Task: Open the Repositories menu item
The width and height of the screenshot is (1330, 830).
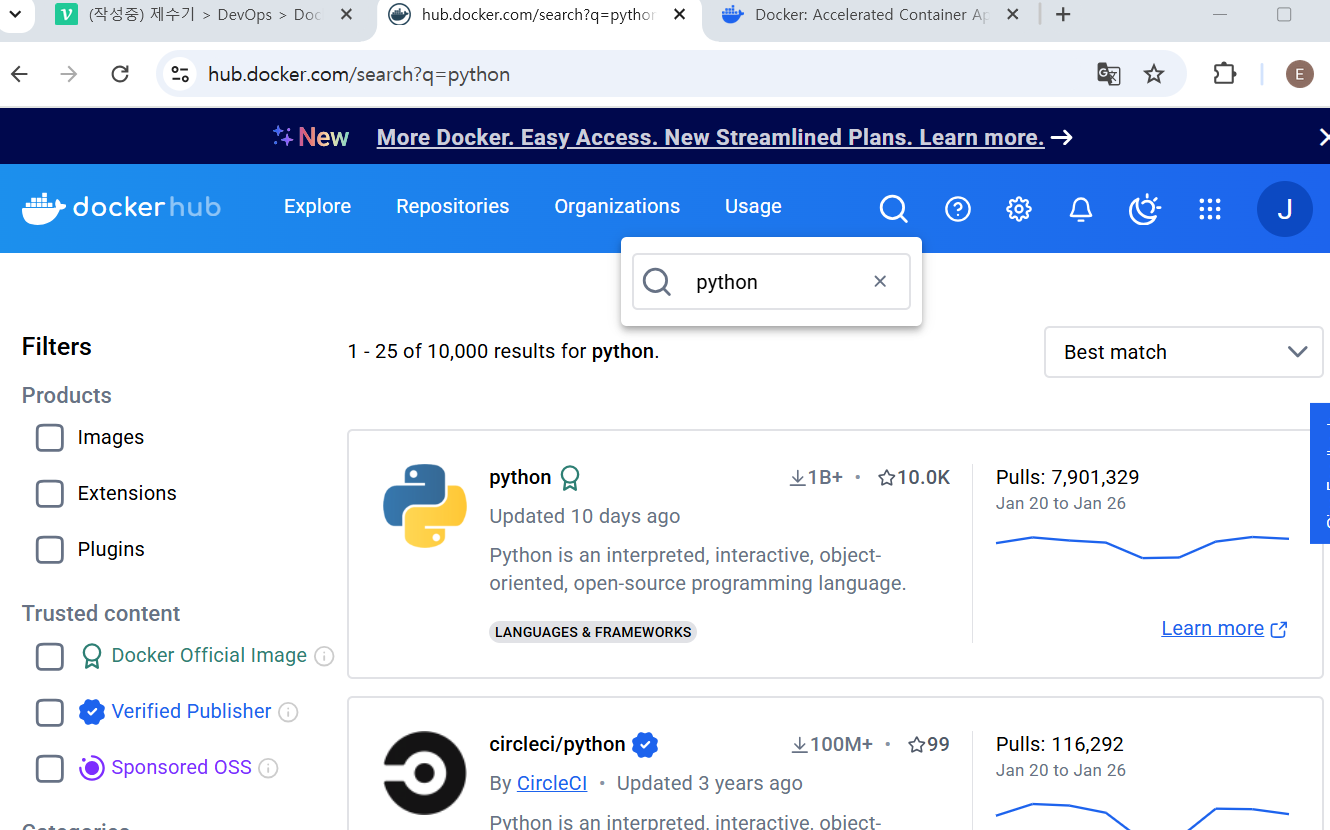Action: pyautogui.click(x=452, y=206)
